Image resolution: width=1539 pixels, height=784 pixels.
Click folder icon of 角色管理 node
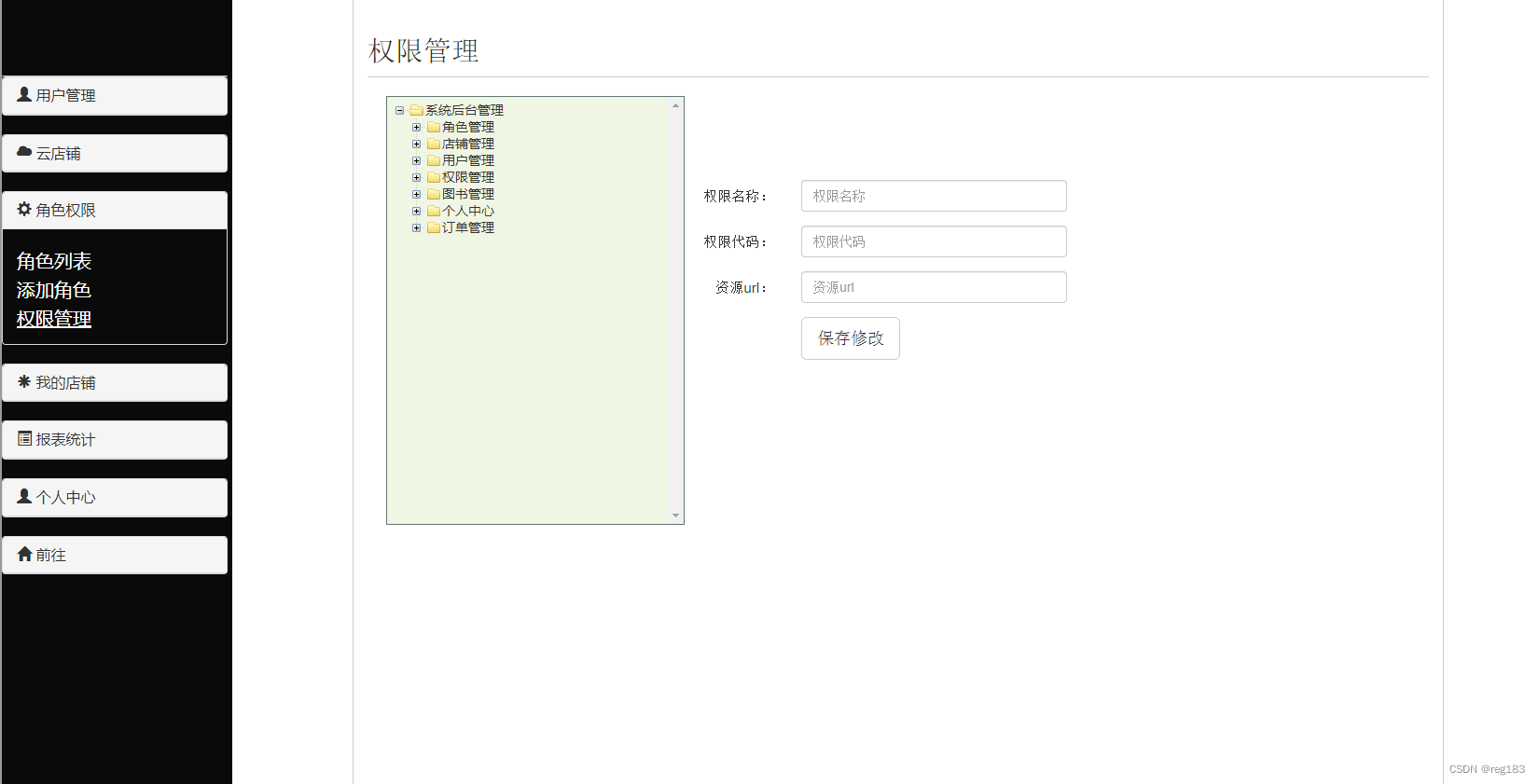click(434, 127)
